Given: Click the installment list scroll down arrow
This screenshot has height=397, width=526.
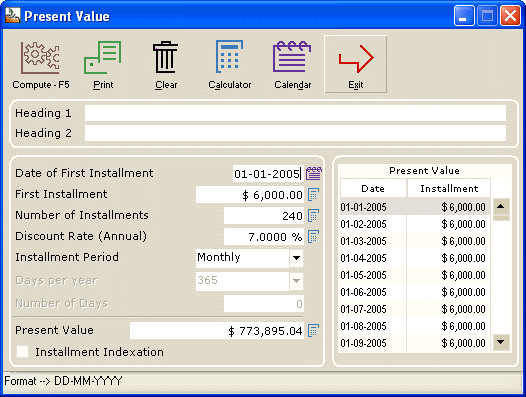Looking at the screenshot, I should tap(501, 342).
